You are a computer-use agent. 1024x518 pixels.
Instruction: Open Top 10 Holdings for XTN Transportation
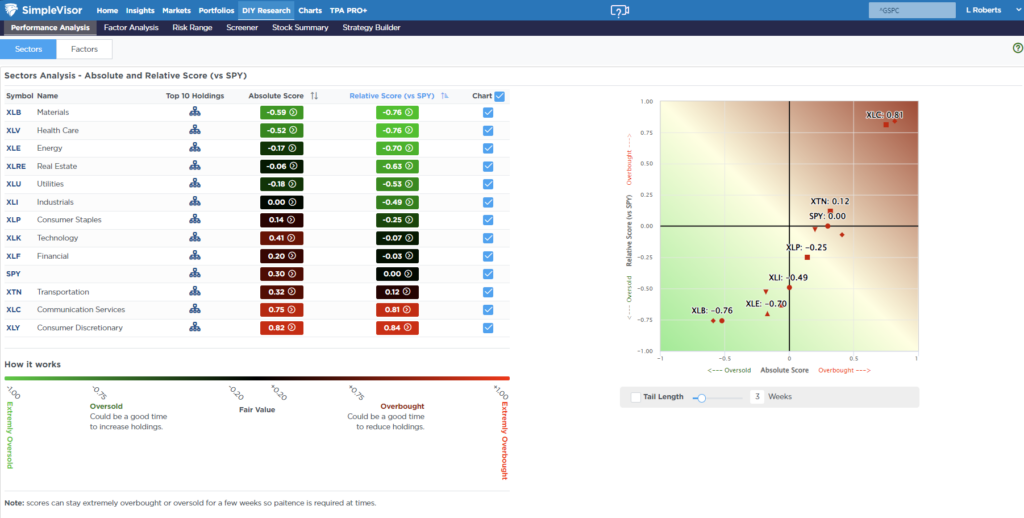tap(195, 291)
